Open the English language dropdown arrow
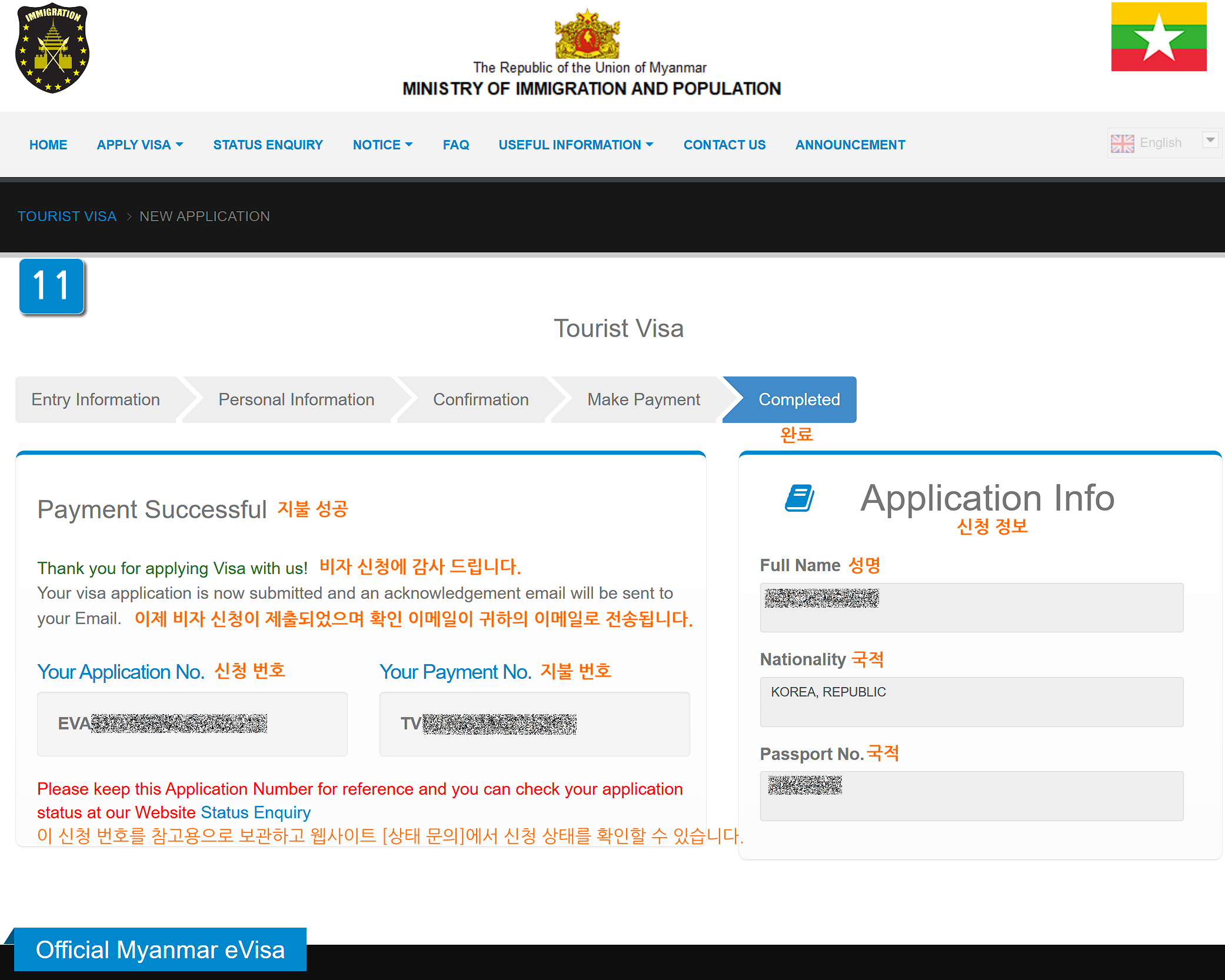1225x980 pixels. [x=1210, y=141]
